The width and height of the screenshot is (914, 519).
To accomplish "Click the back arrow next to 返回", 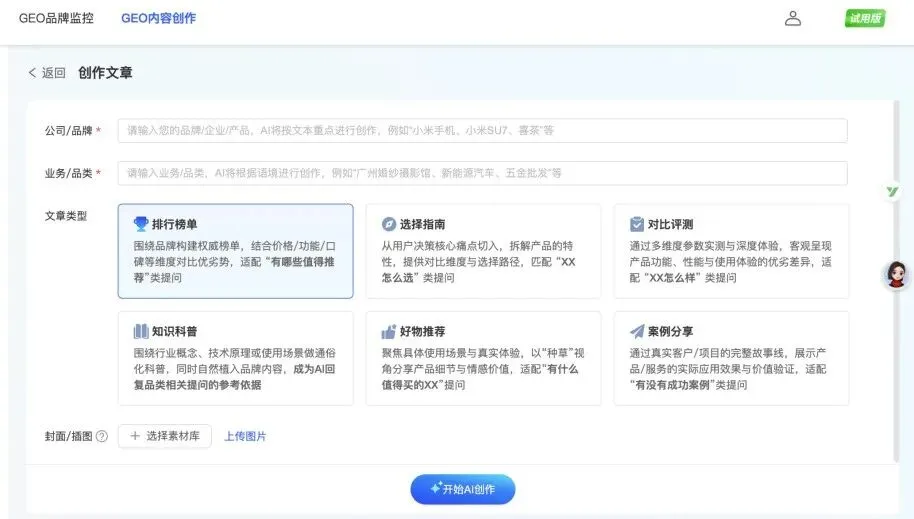I will pos(32,73).
